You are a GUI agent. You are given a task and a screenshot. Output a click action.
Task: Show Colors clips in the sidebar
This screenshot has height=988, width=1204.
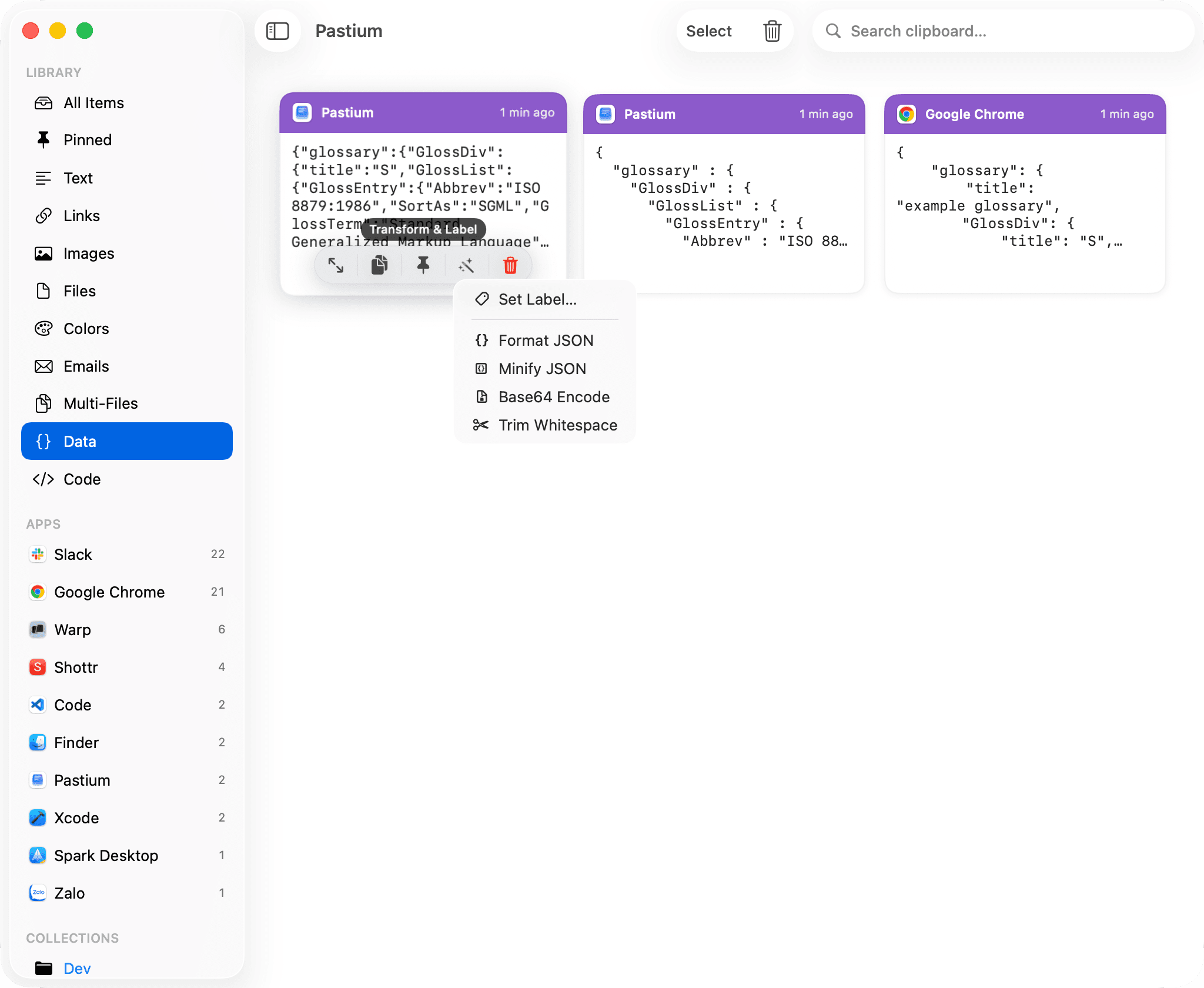(127, 329)
